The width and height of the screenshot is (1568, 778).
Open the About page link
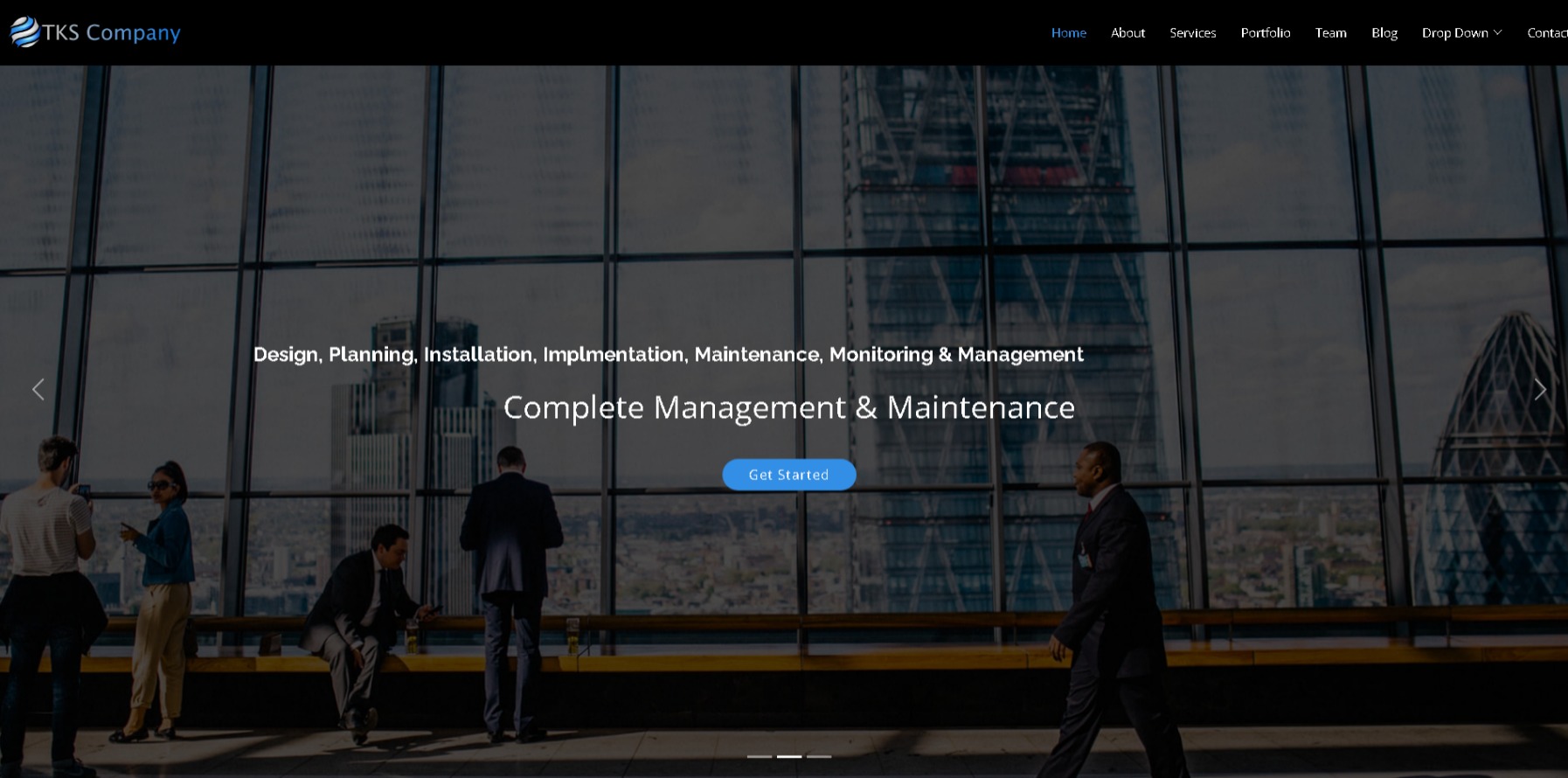pos(1127,33)
